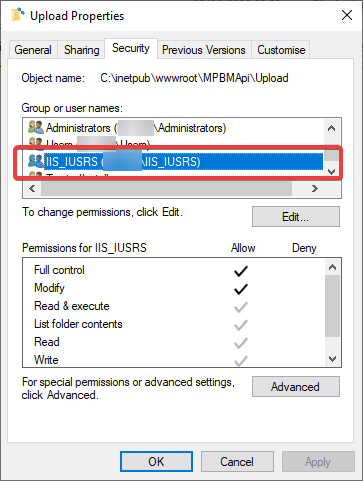
Task: Click the Upload folder icon in title bar
Action: (18, 15)
